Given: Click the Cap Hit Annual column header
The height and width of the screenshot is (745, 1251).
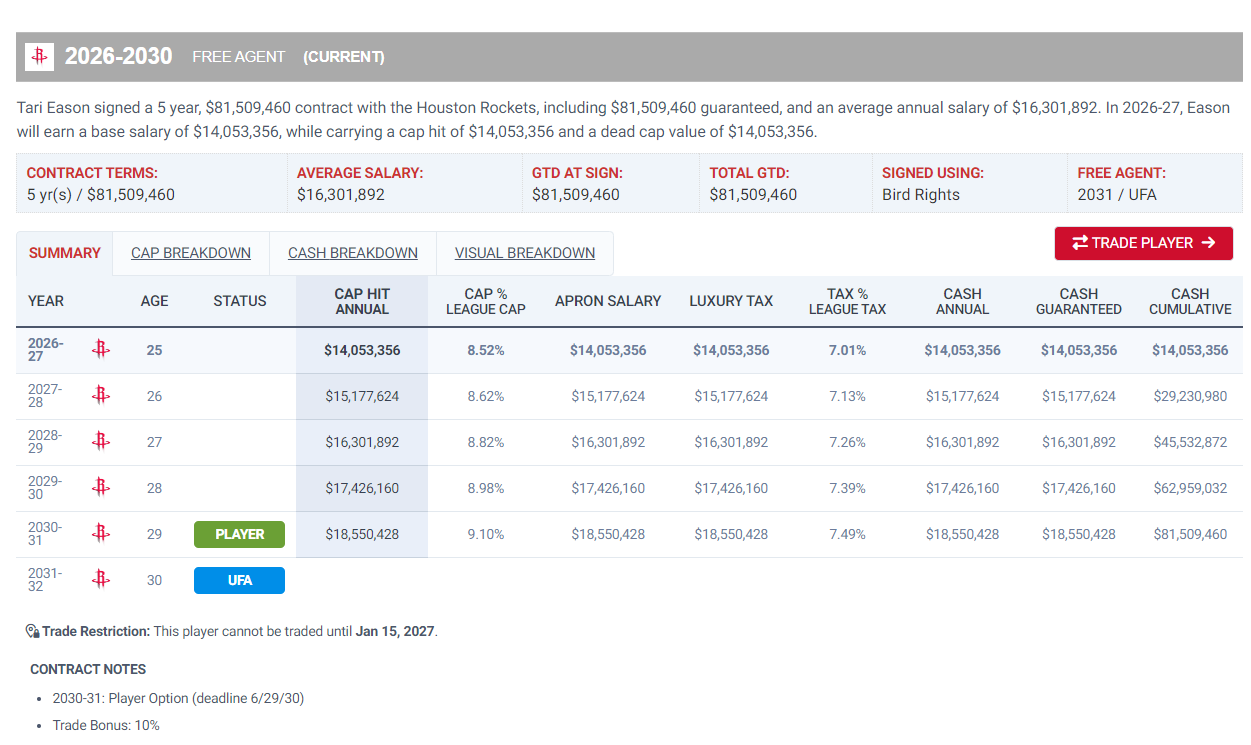Looking at the screenshot, I should 362,301.
